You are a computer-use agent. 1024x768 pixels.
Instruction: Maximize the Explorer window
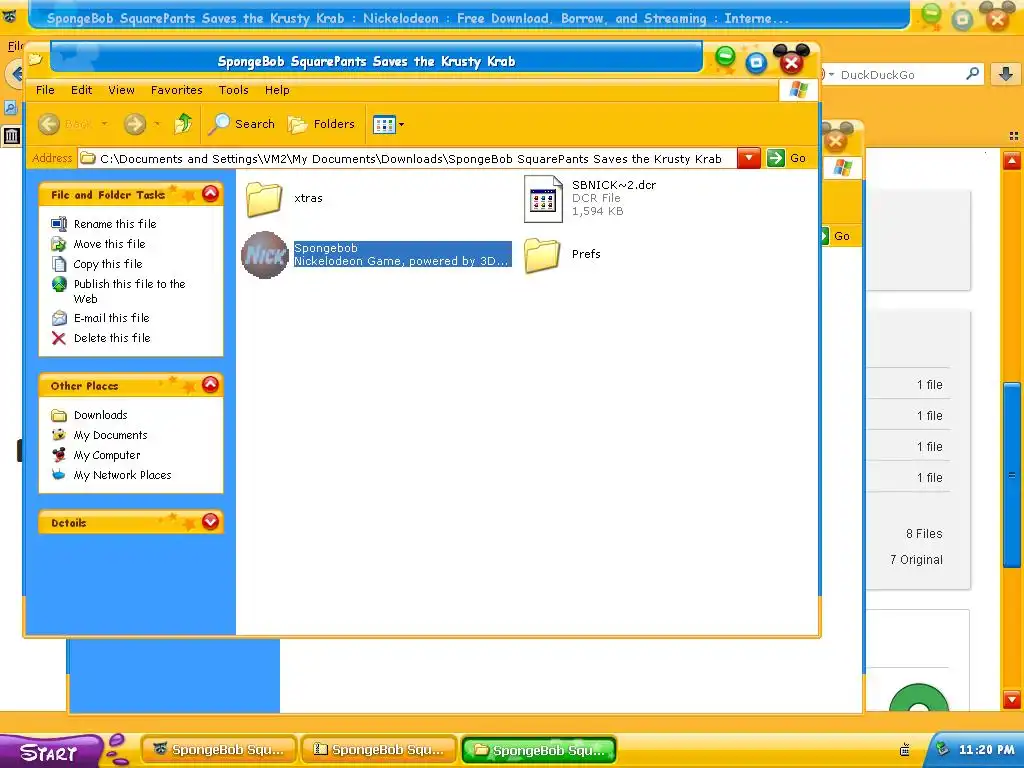756,63
